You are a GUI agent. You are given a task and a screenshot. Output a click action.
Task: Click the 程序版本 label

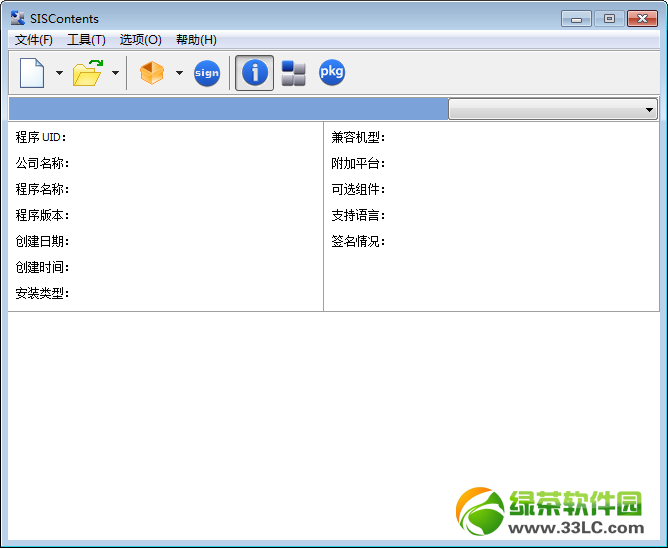[x=42, y=215]
